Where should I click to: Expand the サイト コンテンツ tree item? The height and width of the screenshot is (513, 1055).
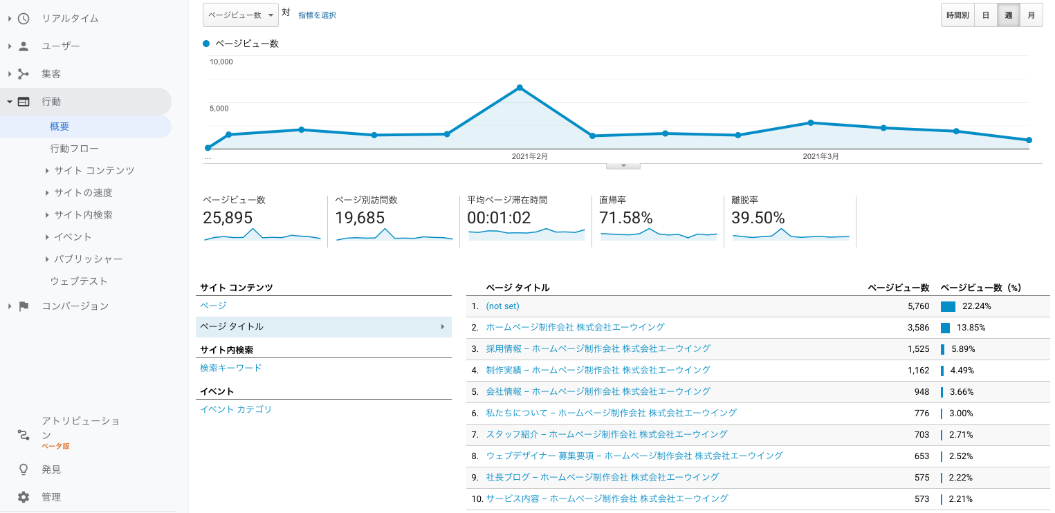pyautogui.click(x=47, y=171)
